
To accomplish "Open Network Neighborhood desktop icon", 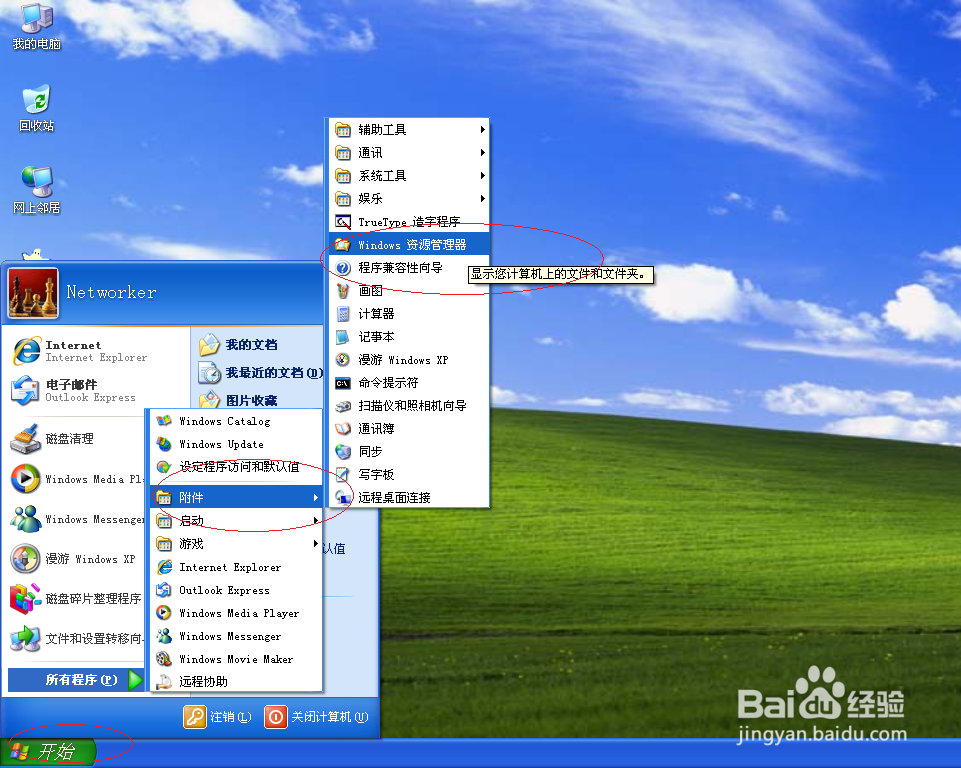I will point(36,191).
